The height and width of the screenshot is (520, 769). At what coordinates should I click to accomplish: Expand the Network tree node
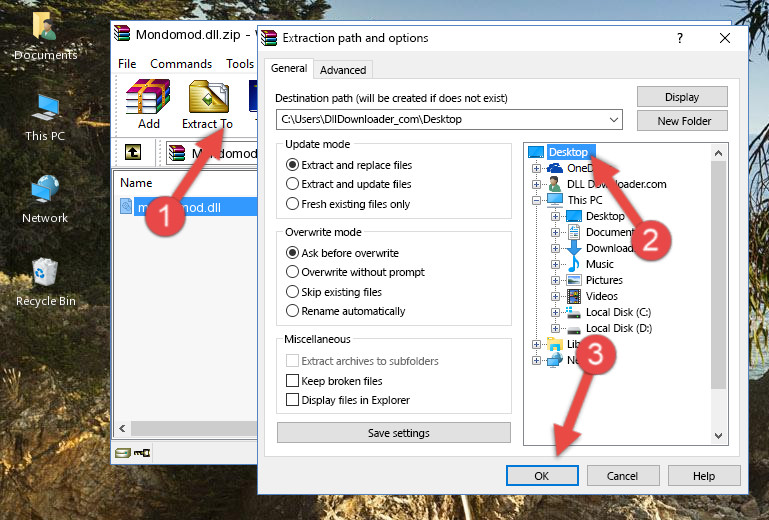pyautogui.click(x=536, y=361)
